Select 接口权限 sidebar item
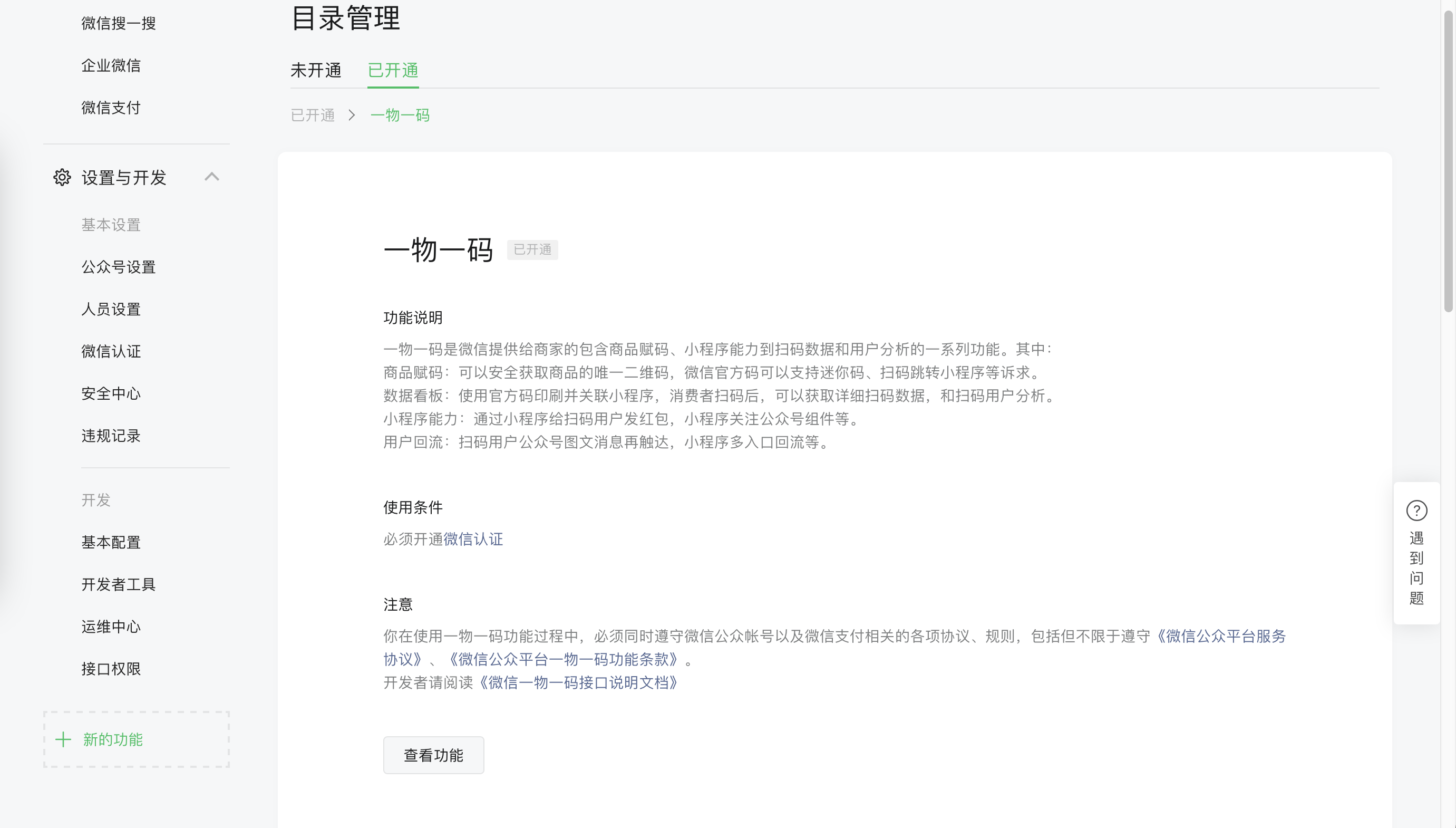 (111, 669)
